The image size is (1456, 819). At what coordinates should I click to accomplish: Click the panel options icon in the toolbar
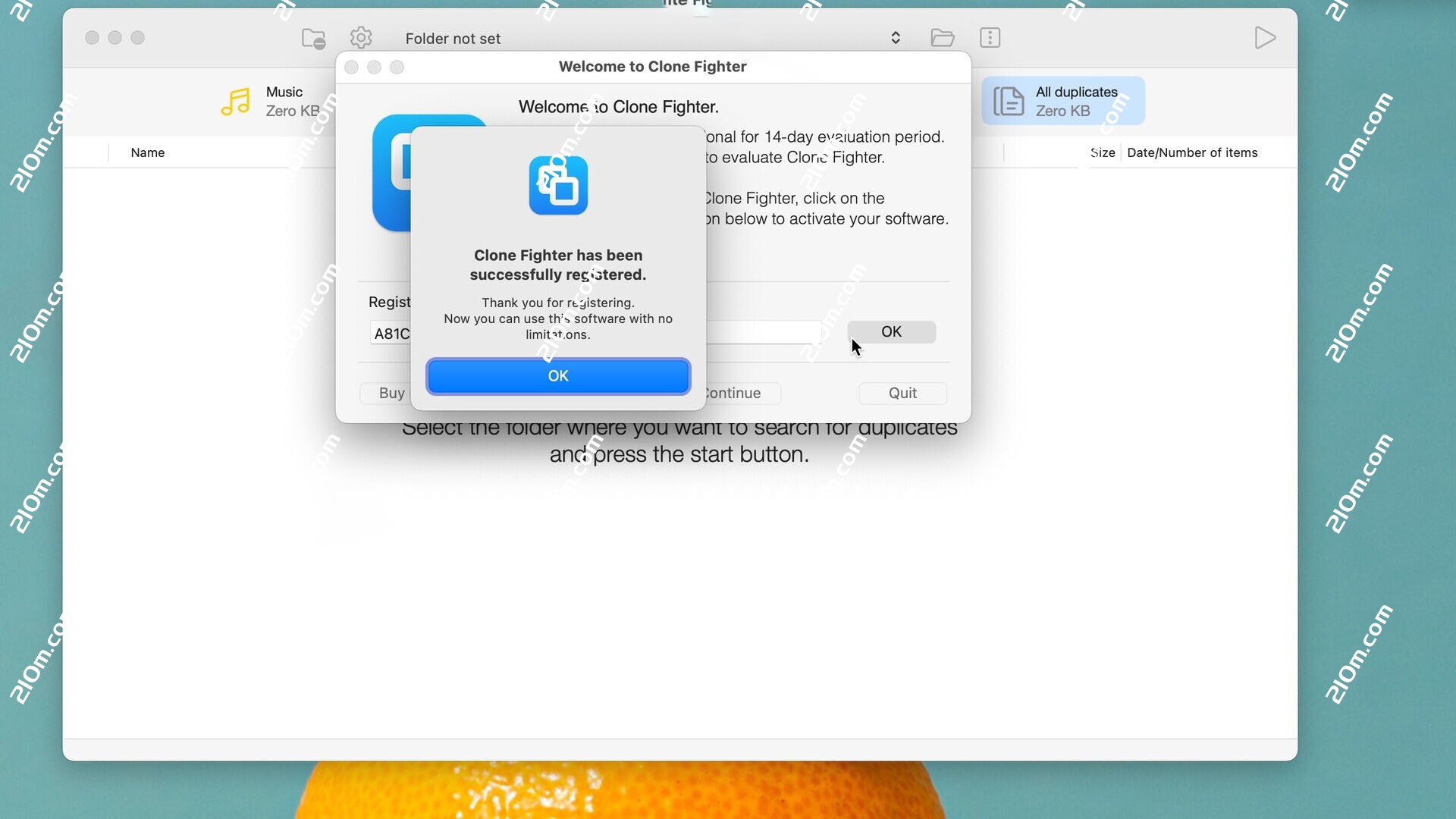coord(990,38)
